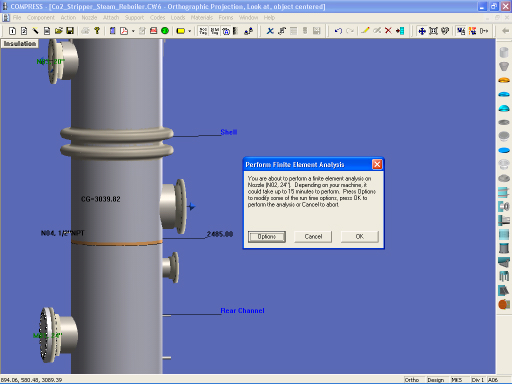
Task: Click the CG=3039.82 text
Action: pyautogui.click(x=101, y=199)
